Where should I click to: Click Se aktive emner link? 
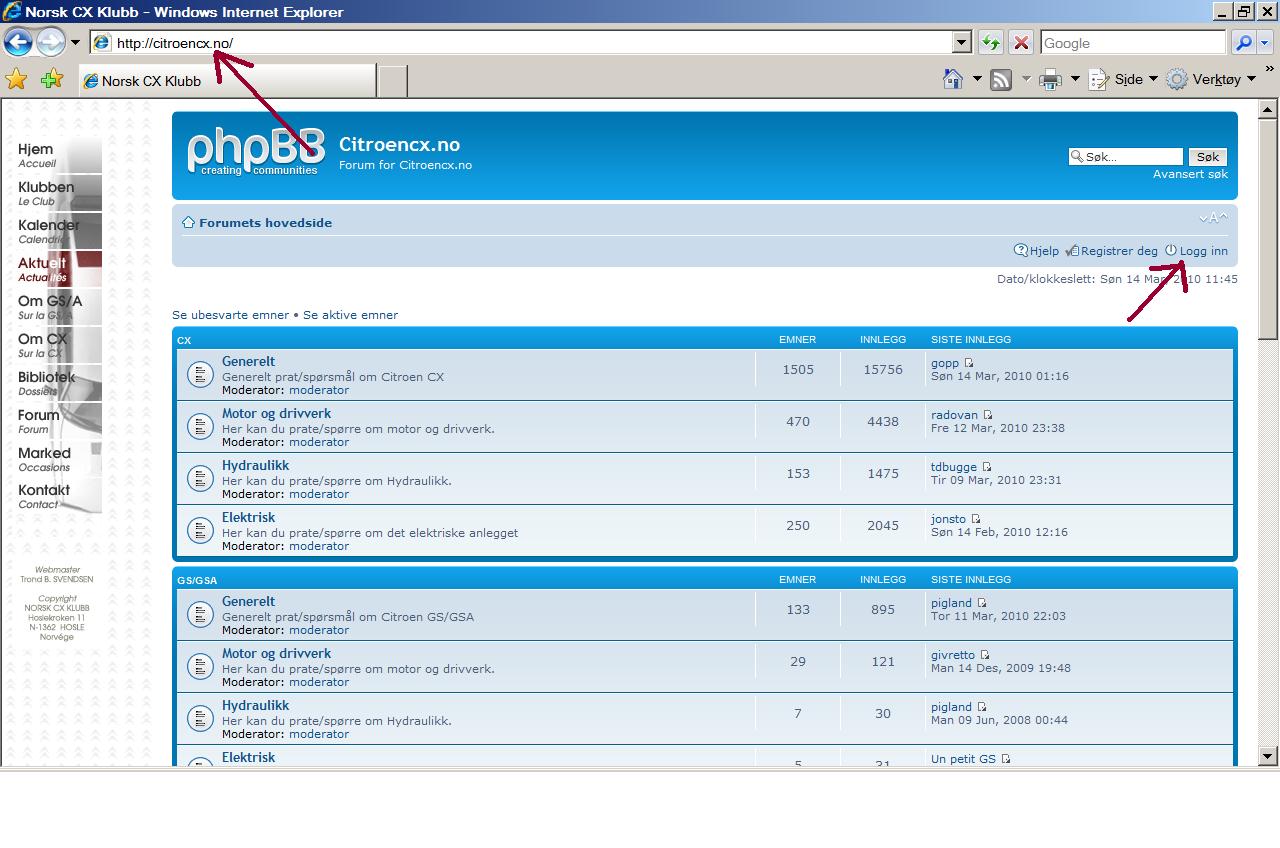pos(350,315)
